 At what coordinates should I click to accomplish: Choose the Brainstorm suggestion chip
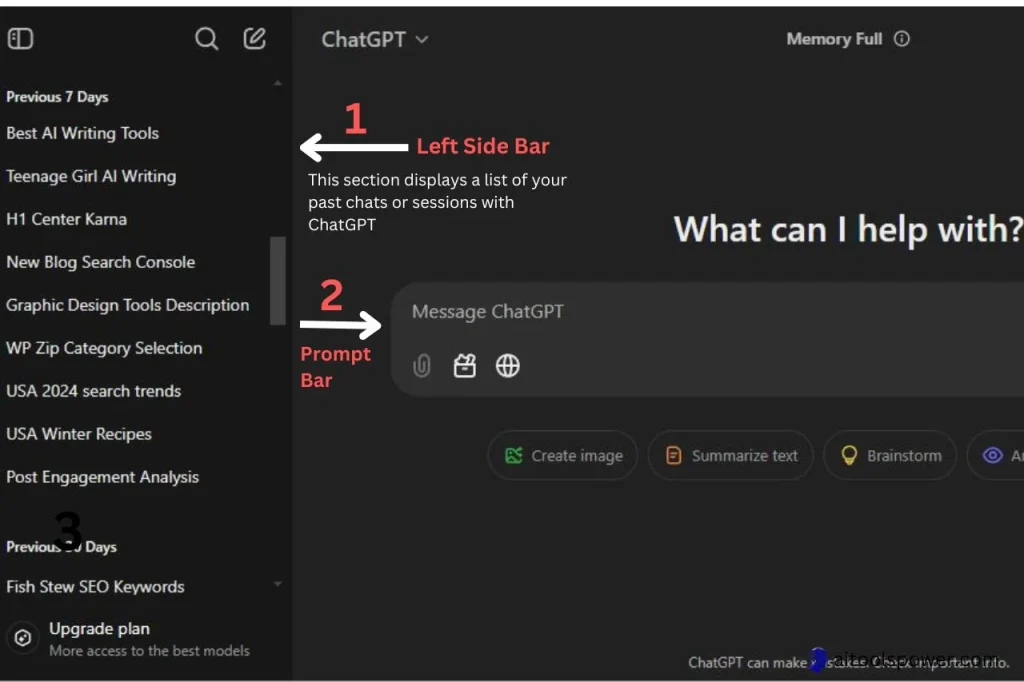[x=890, y=456]
